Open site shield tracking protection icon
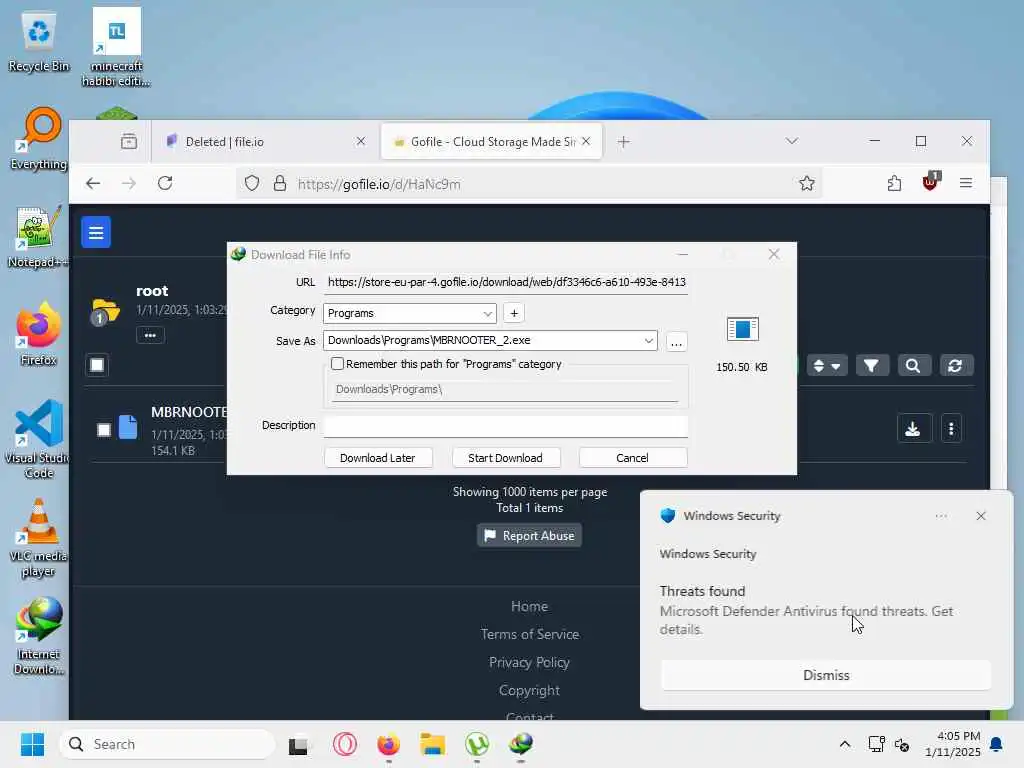The image size is (1024, 768). 252,184
